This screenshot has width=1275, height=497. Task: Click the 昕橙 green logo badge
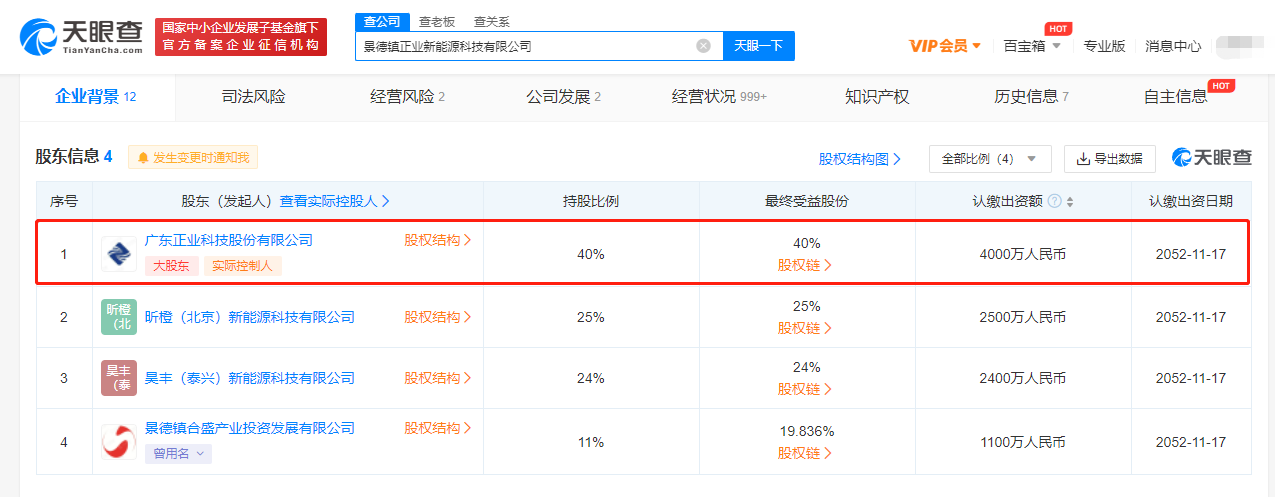(119, 316)
